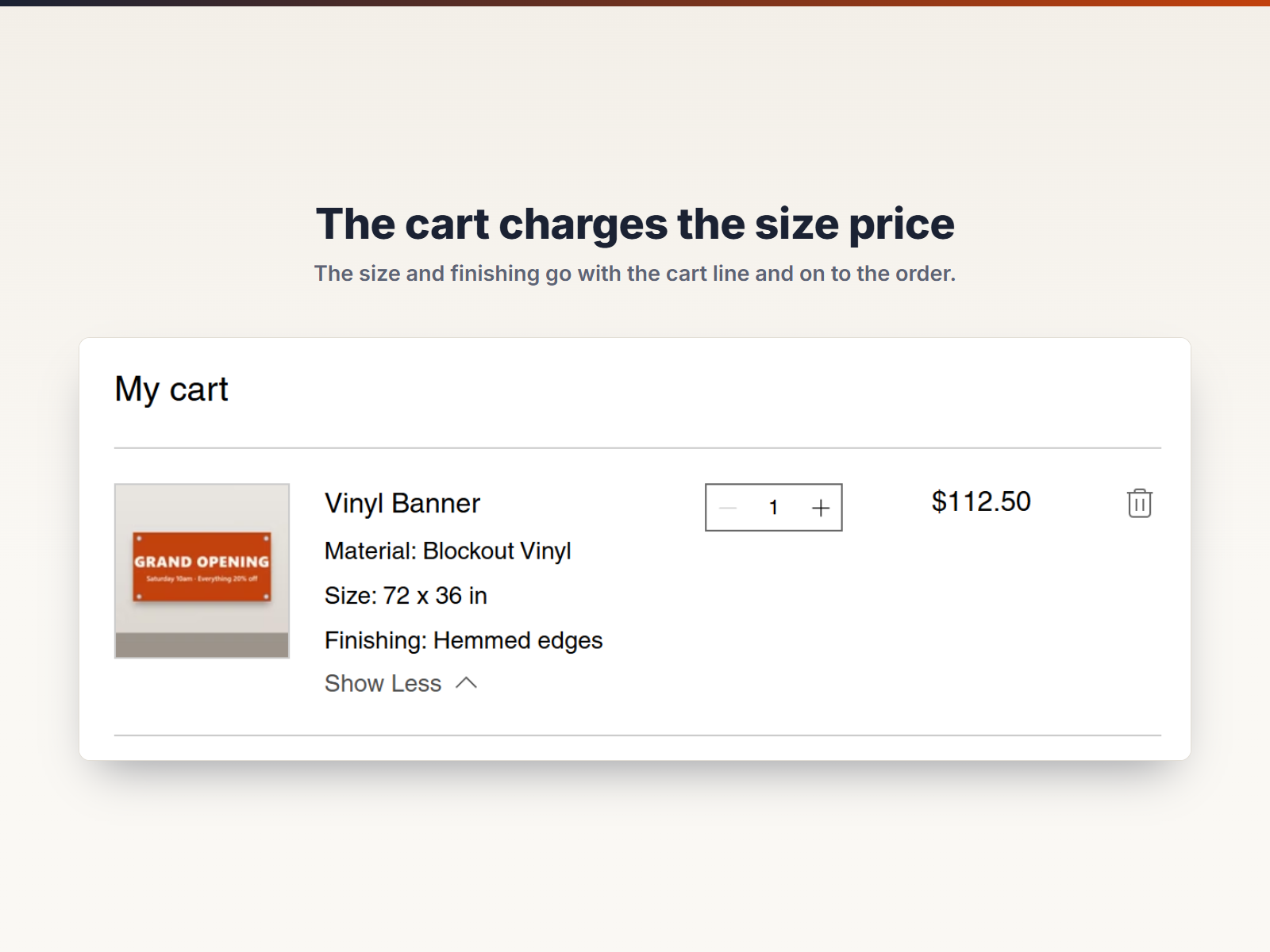Click the Material: Blockout Vinyl line
This screenshot has width=1270, height=952.
pyautogui.click(x=448, y=551)
